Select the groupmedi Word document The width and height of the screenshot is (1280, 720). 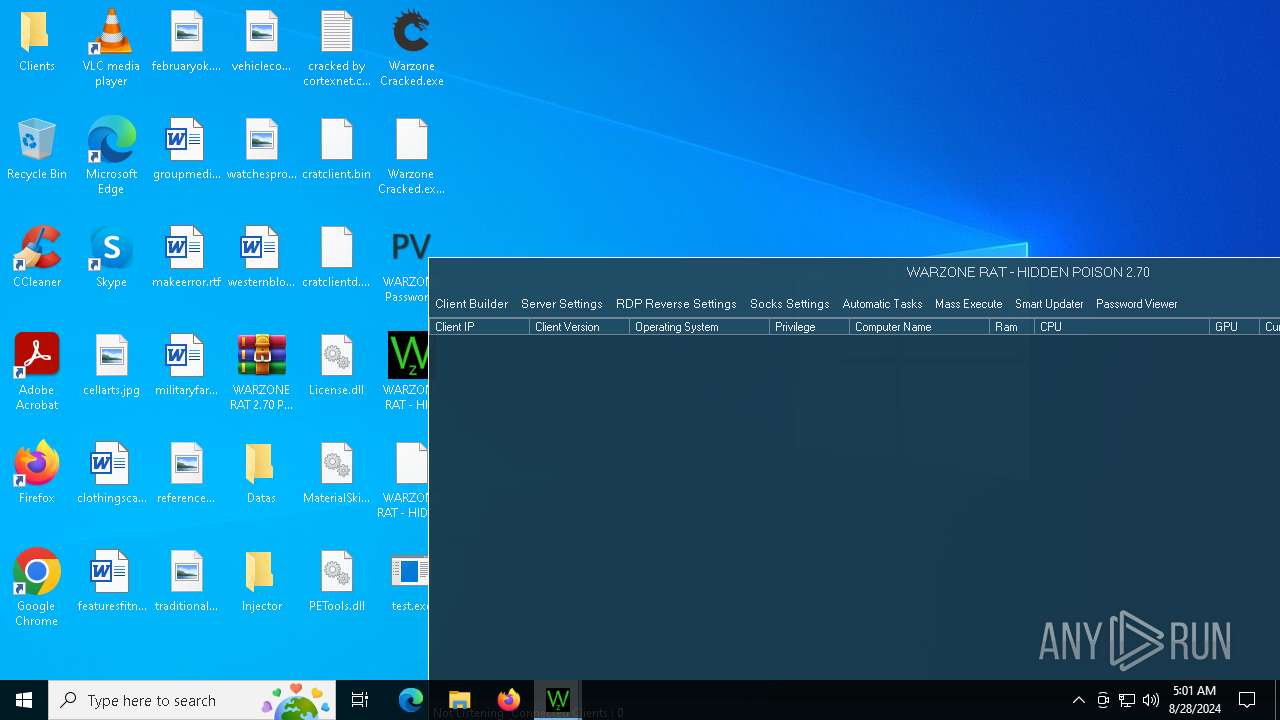(186, 150)
